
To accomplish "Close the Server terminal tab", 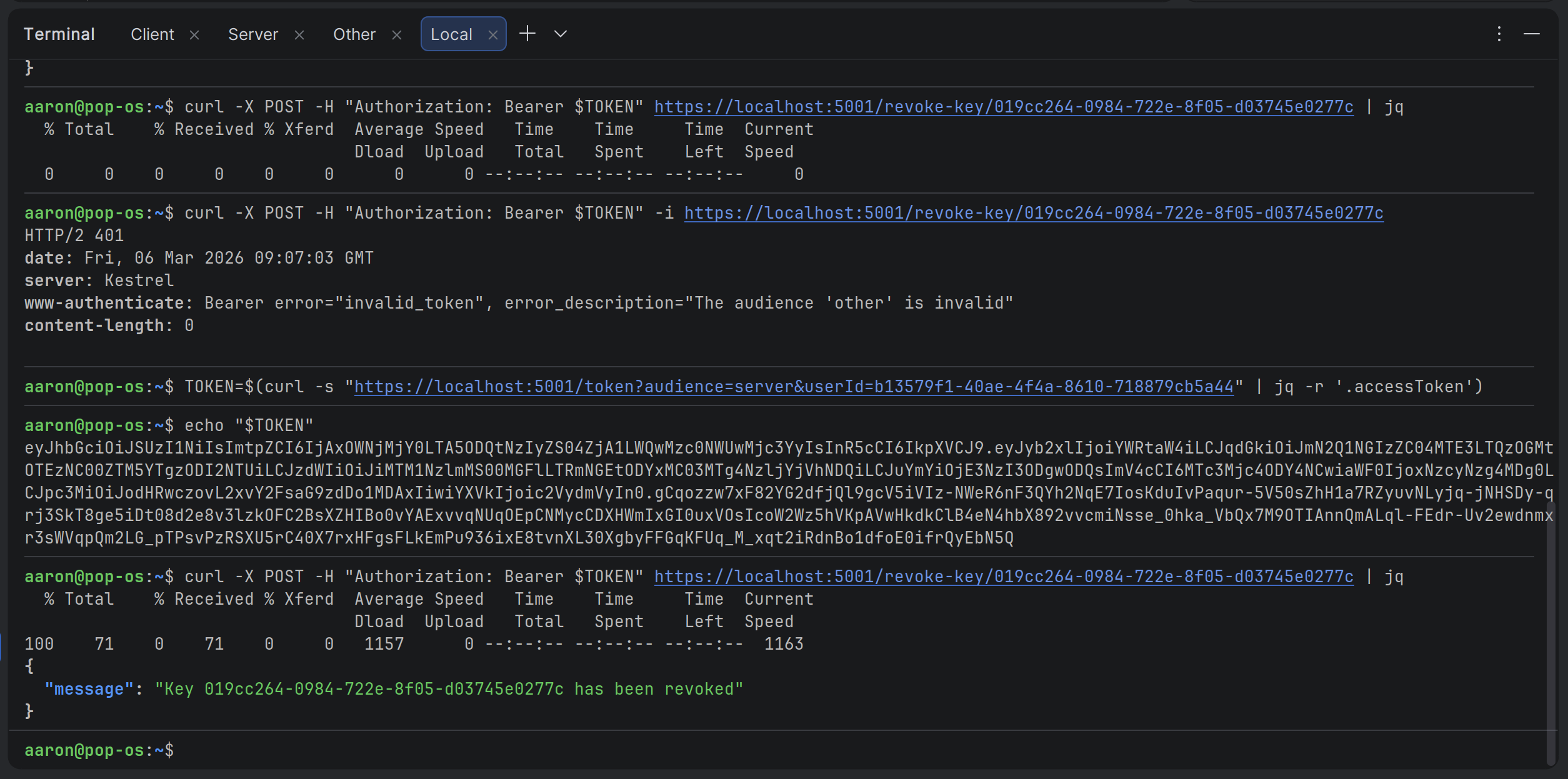I will 299,35.
